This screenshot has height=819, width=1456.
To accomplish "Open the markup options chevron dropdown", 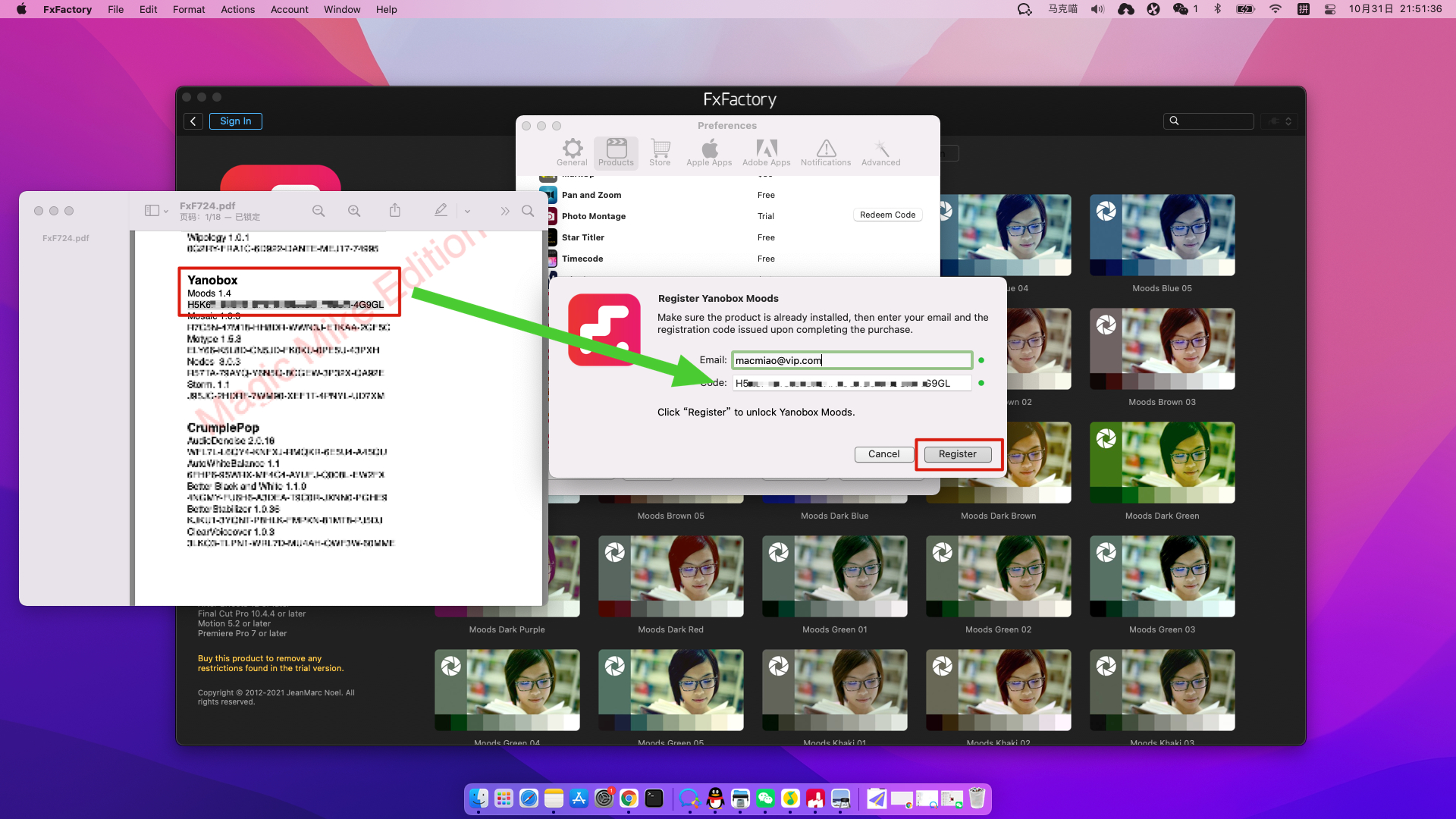I will point(467,212).
